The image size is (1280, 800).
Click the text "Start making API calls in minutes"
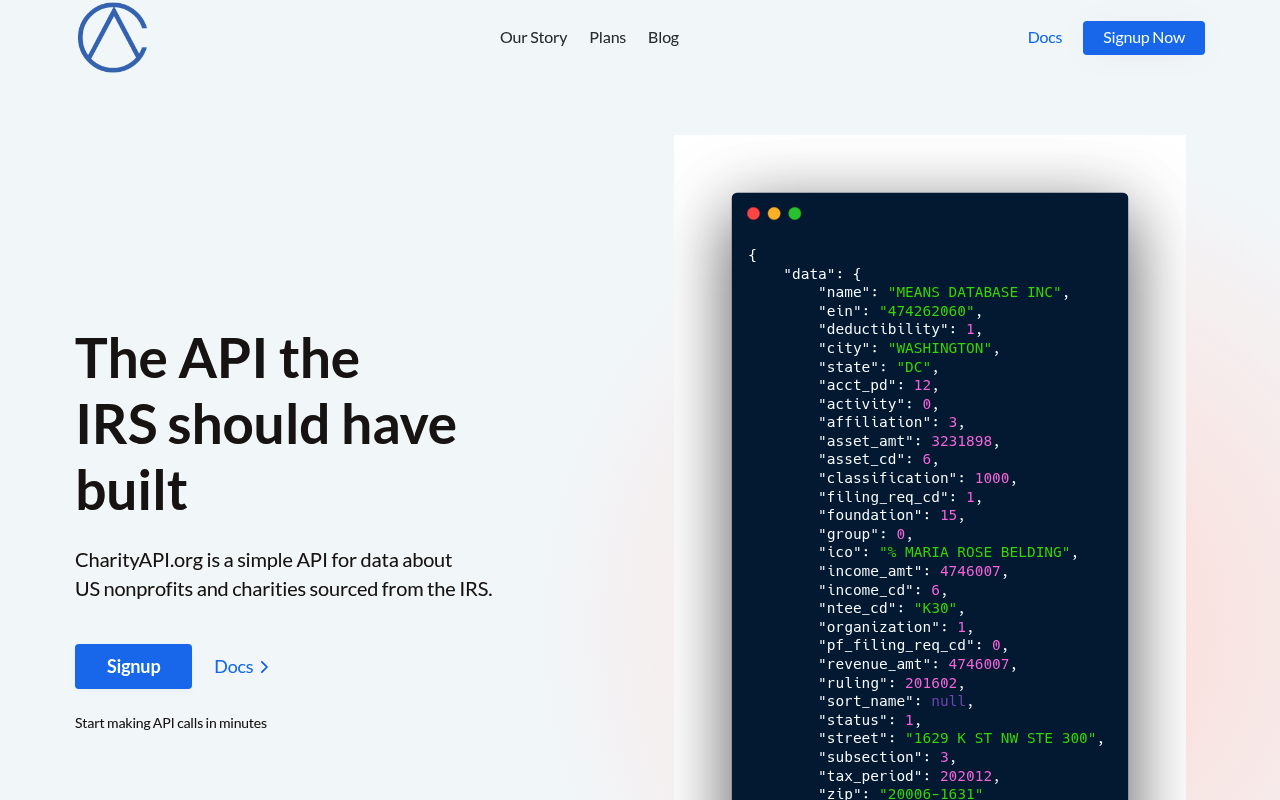pos(171,723)
